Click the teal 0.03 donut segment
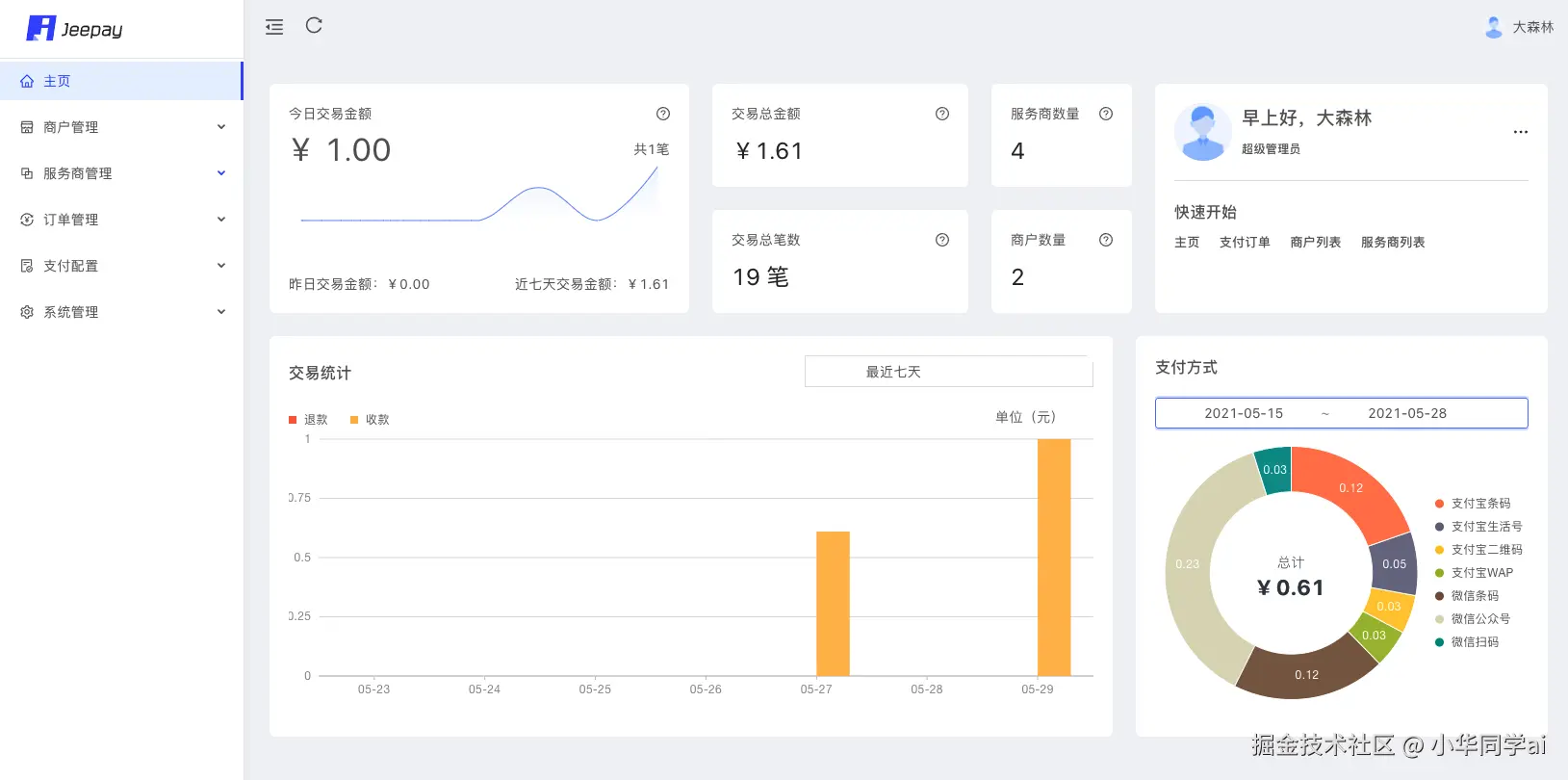This screenshot has height=780, width=1568. coord(1274,470)
